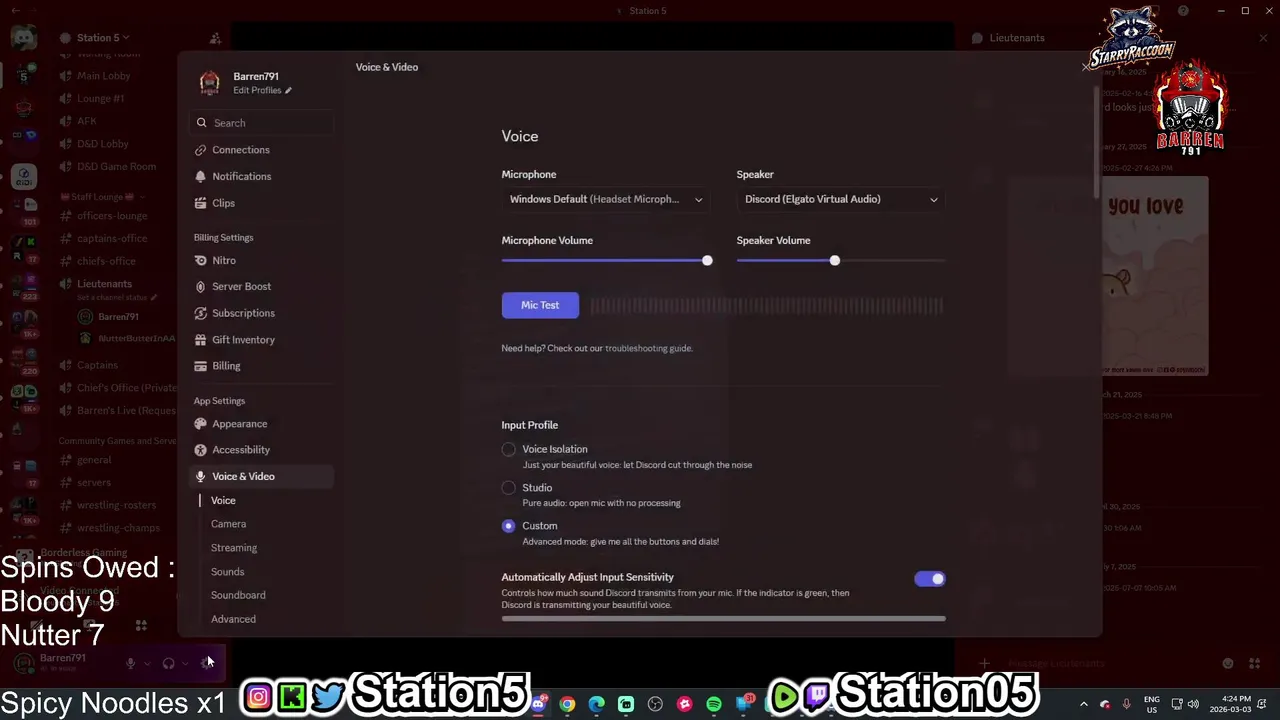This screenshot has width=1280, height=720.
Task: Switch to the Voice sub-tab
Action: click(223, 500)
